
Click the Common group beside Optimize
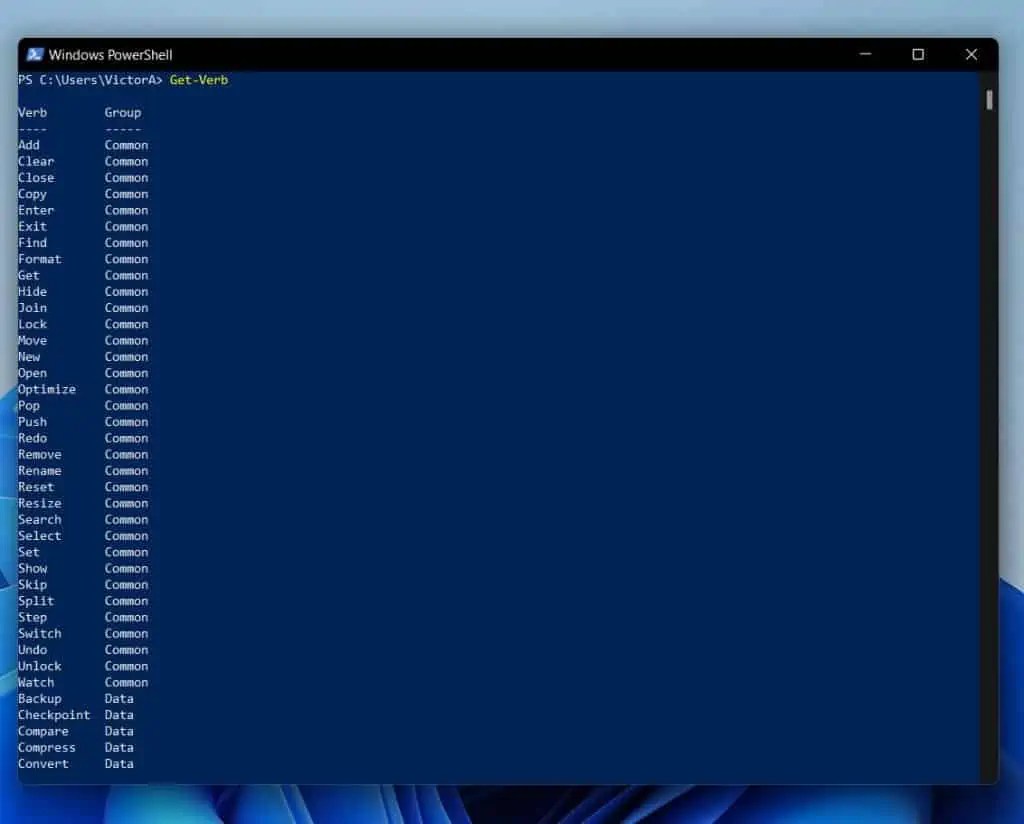(x=126, y=390)
